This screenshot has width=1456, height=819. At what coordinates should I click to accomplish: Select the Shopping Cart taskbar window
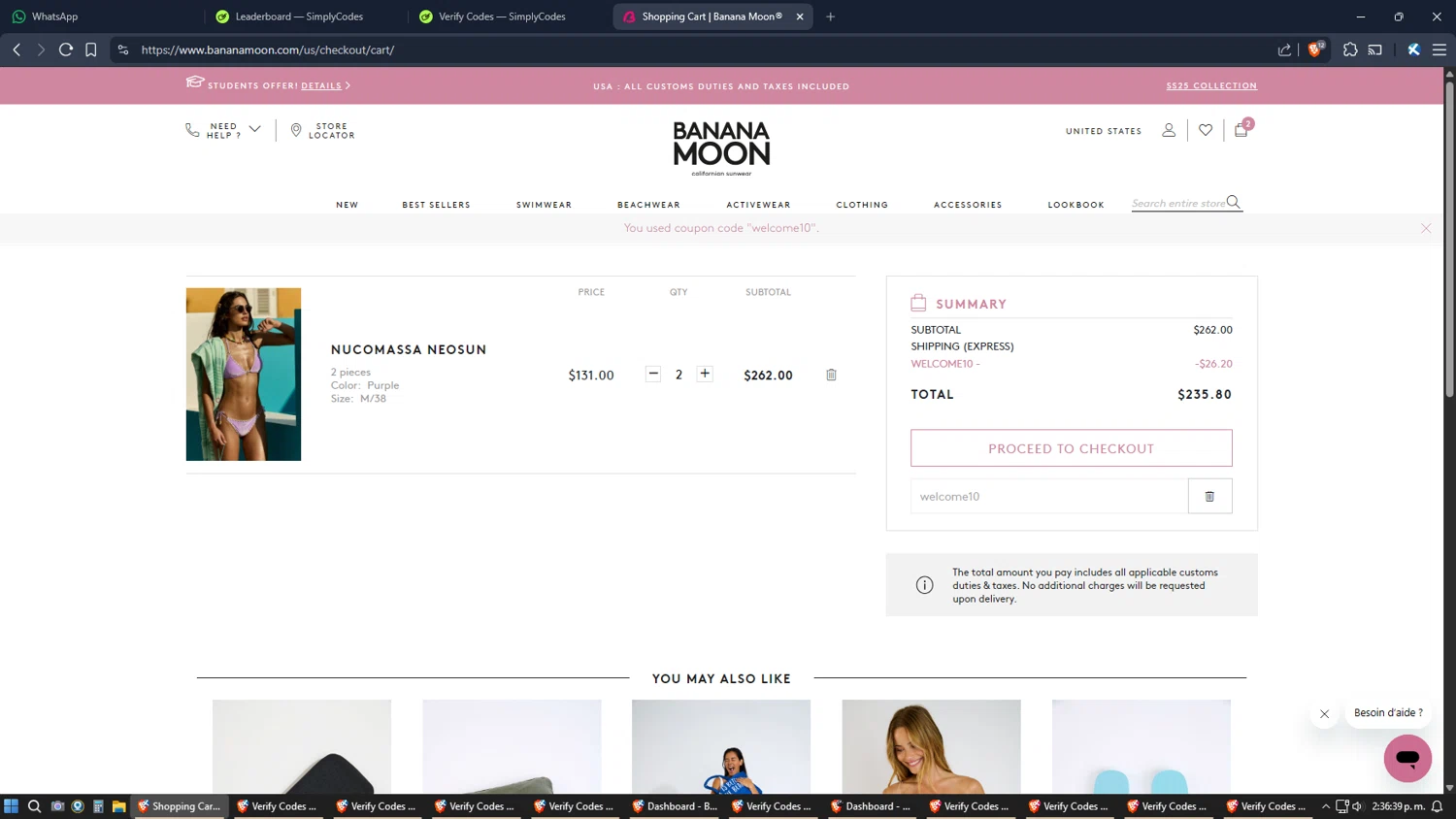[181, 806]
